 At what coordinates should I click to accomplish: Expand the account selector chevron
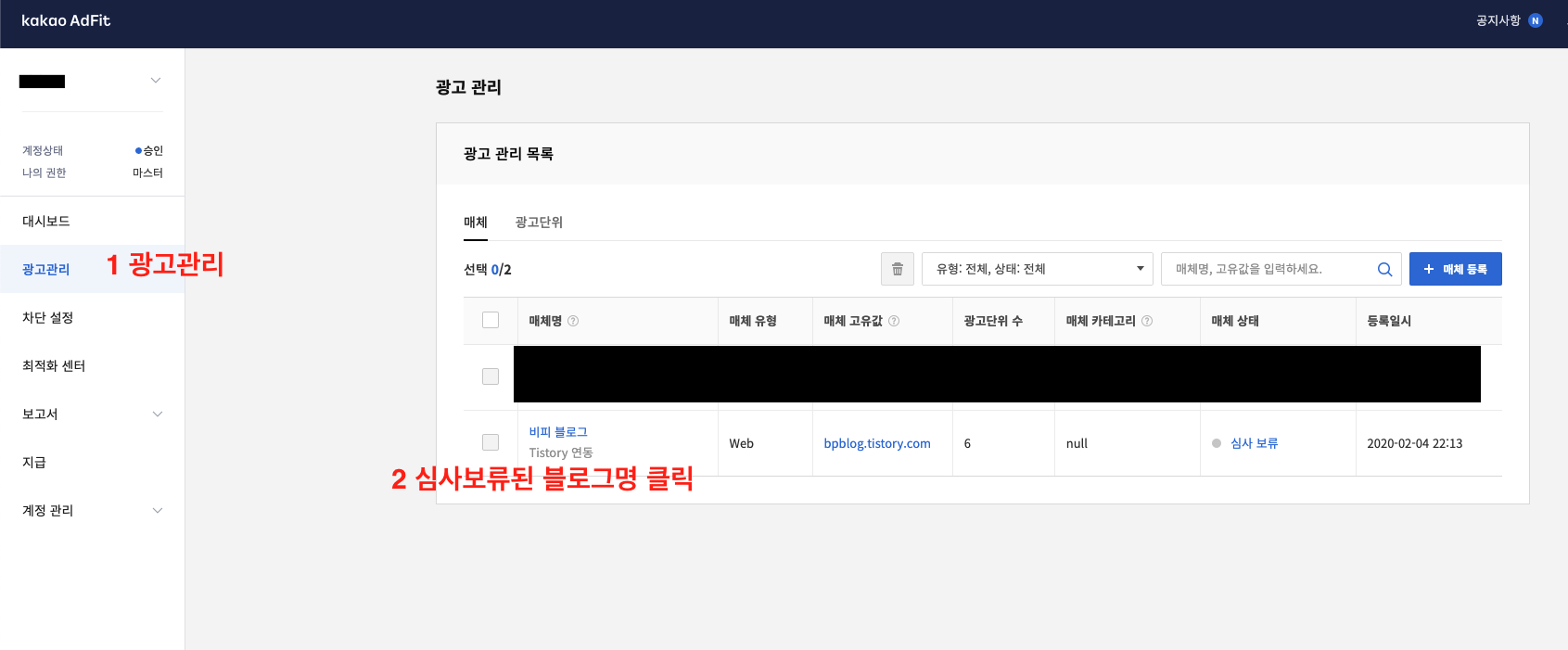click(x=156, y=81)
